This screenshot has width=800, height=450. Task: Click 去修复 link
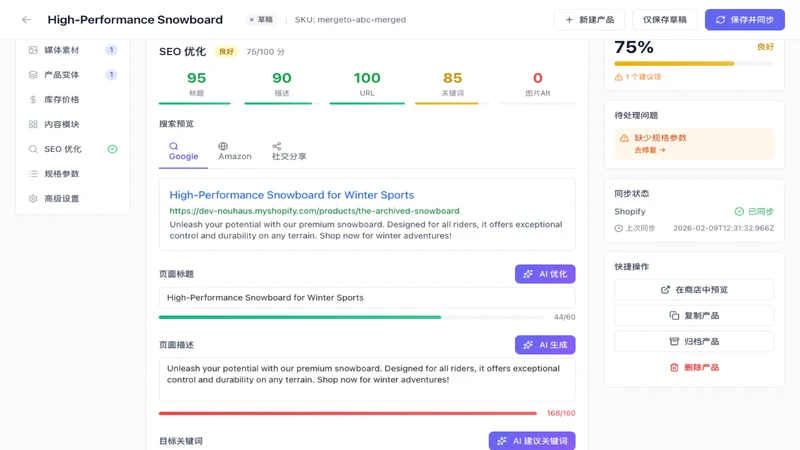tap(649, 150)
